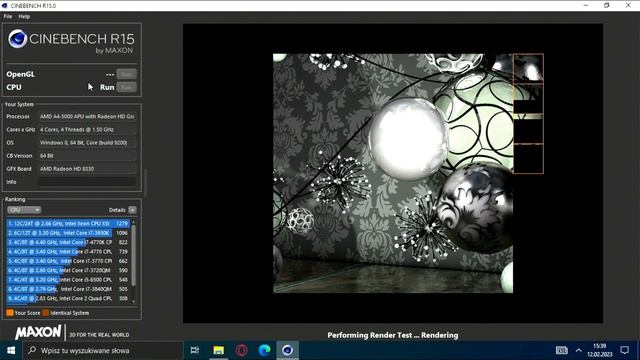
Task: Click the Cinebench taskbar icon
Action: tap(287, 351)
